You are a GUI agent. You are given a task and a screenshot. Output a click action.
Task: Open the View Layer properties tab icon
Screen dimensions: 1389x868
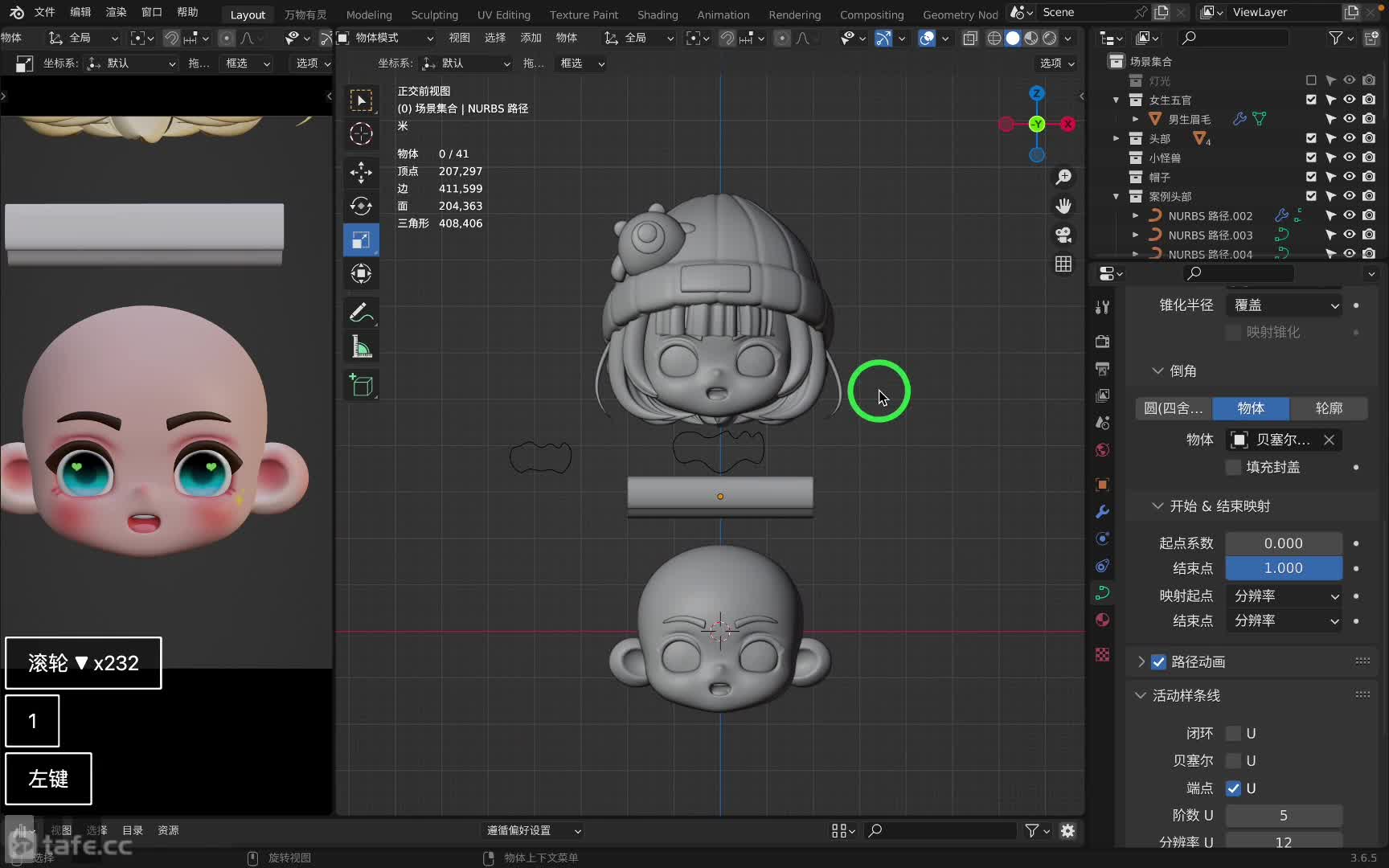coord(1102,395)
